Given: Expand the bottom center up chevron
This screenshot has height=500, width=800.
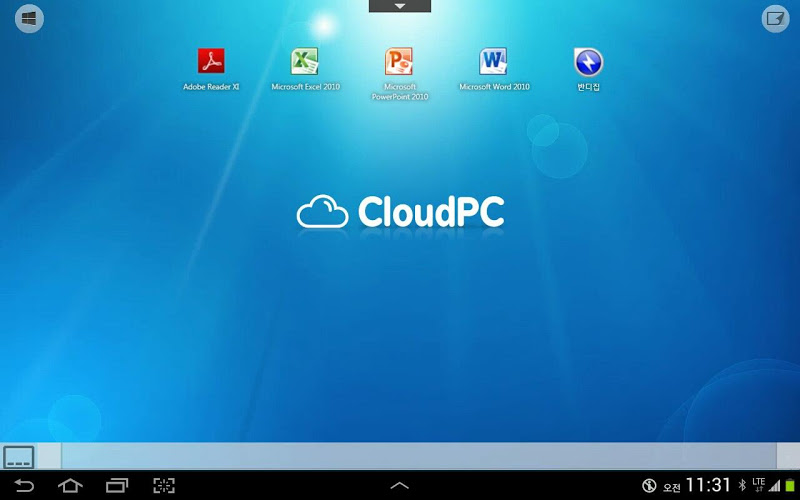Looking at the screenshot, I should [399, 486].
